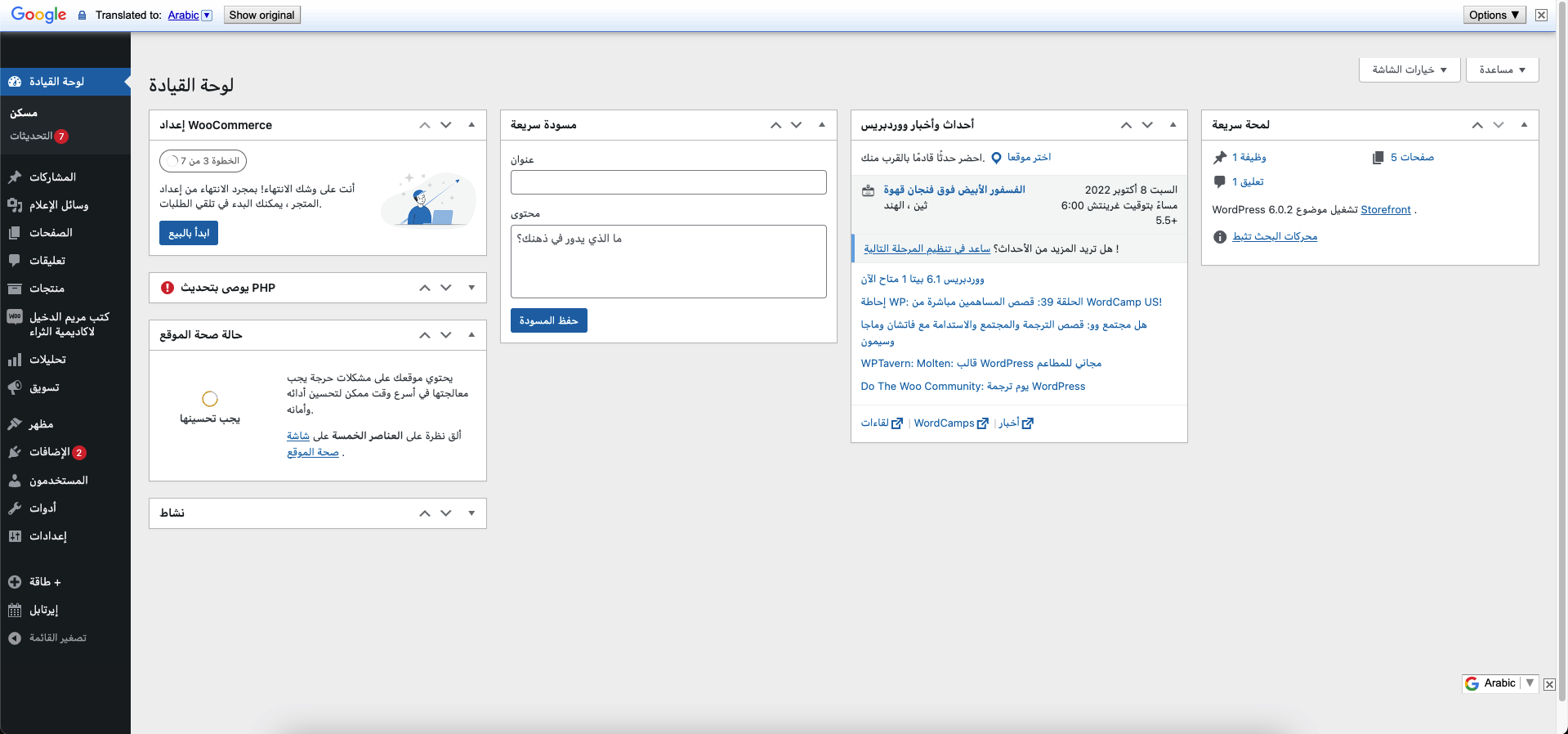Close the Arabic translate floating widget
The width and height of the screenshot is (1568, 734).
click(x=1549, y=684)
